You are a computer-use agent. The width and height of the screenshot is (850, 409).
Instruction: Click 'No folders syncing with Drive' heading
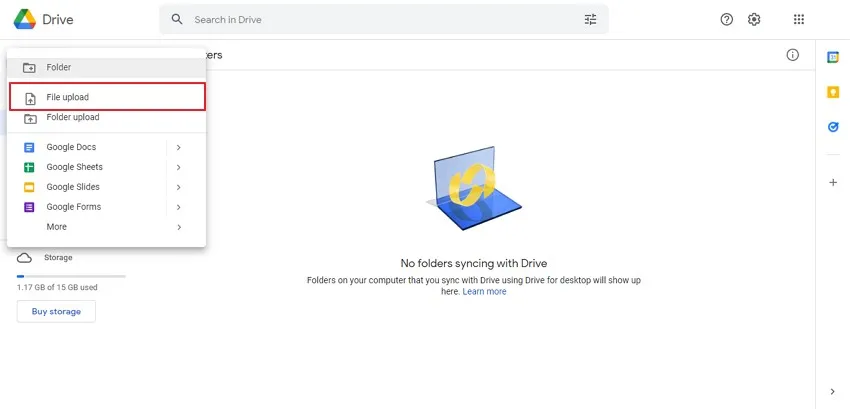coord(474,263)
